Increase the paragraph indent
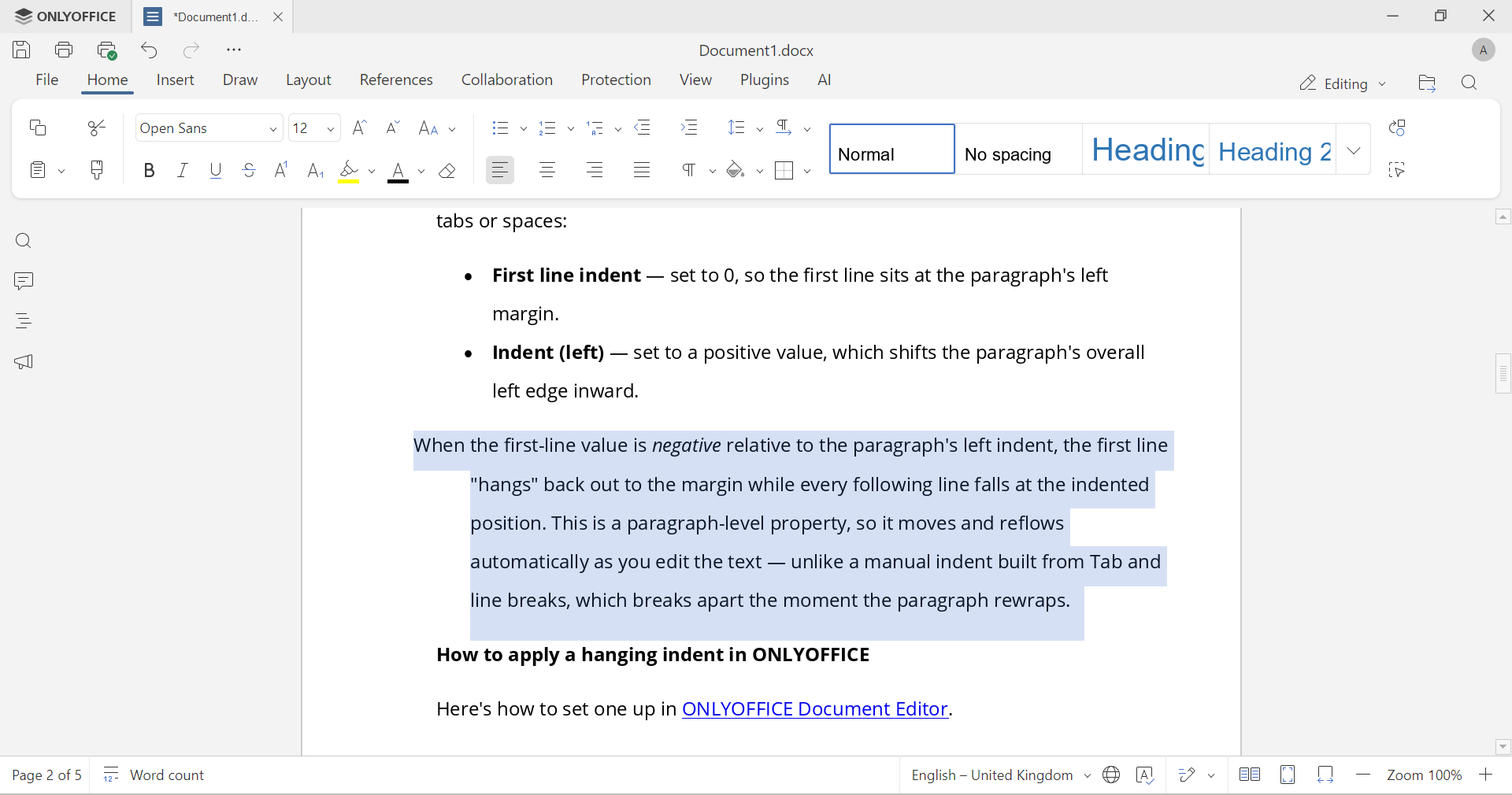 [x=690, y=128]
